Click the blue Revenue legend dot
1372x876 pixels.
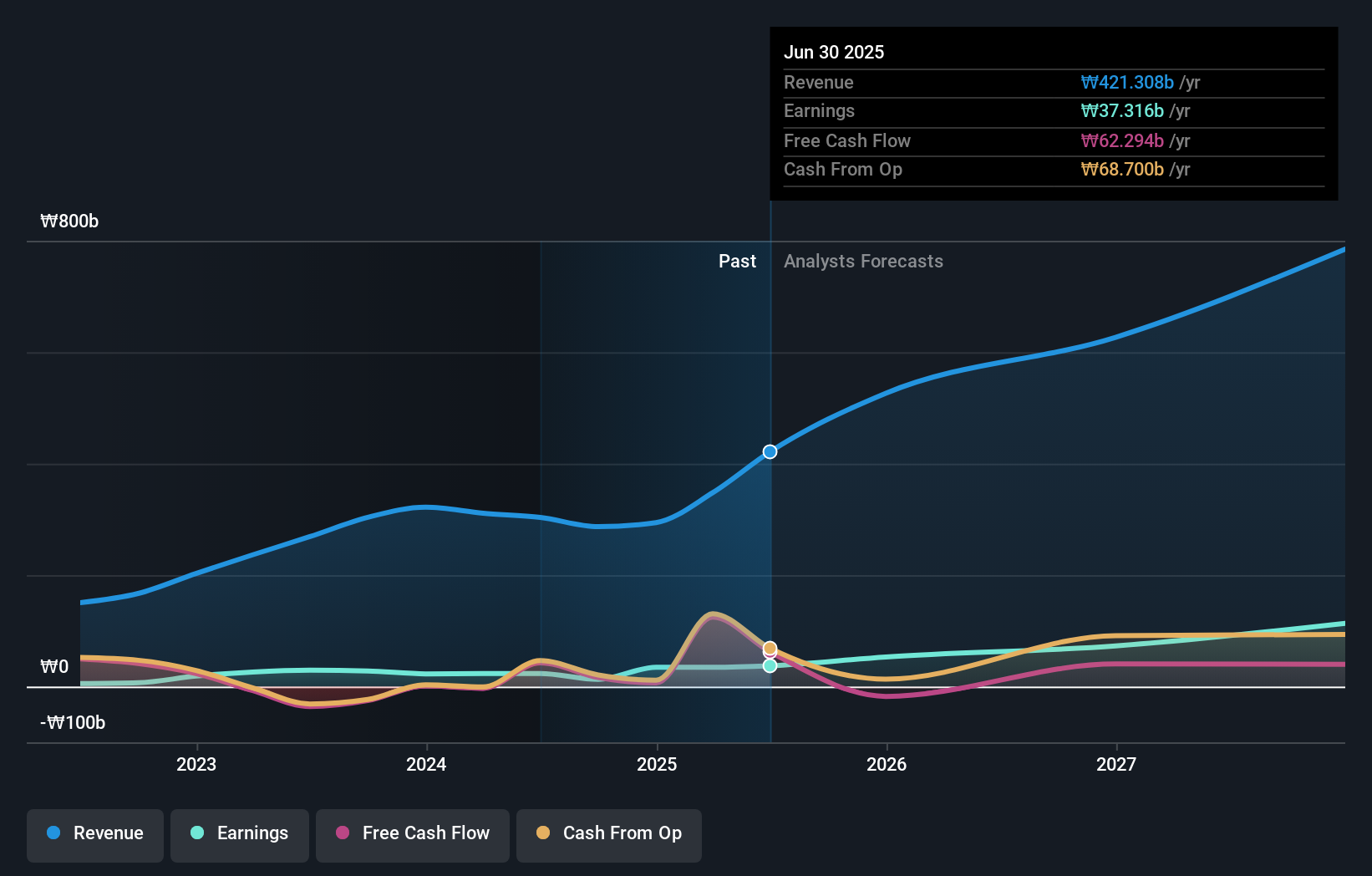pos(53,833)
